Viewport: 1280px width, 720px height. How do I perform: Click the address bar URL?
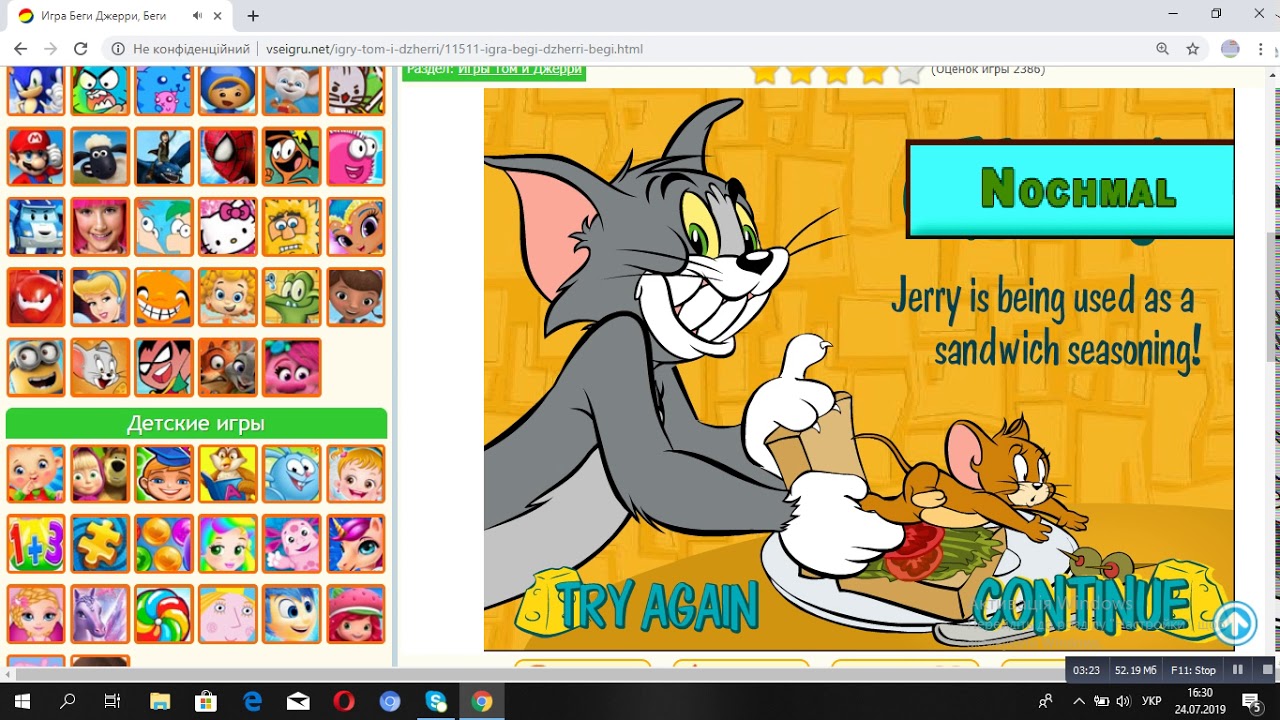click(x=454, y=49)
